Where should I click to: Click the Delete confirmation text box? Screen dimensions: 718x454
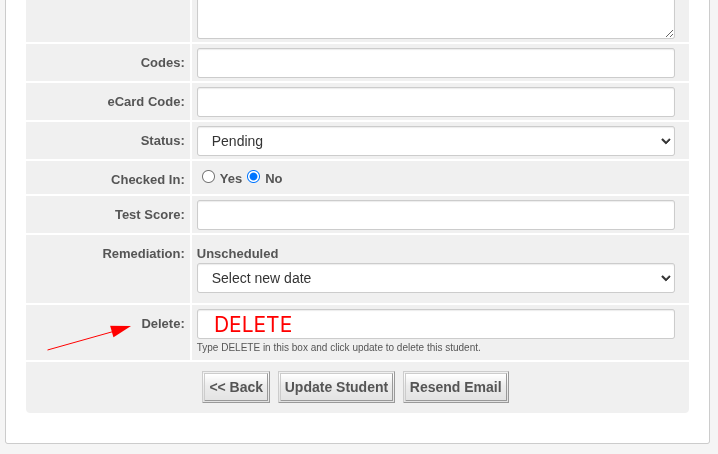[x=435, y=324]
